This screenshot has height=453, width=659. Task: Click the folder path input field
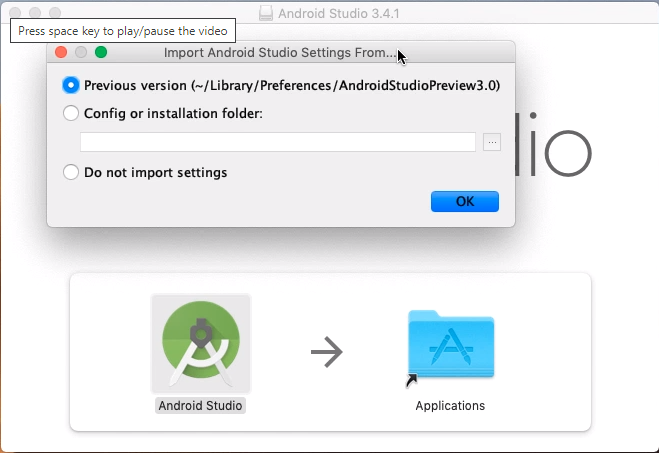click(x=278, y=142)
